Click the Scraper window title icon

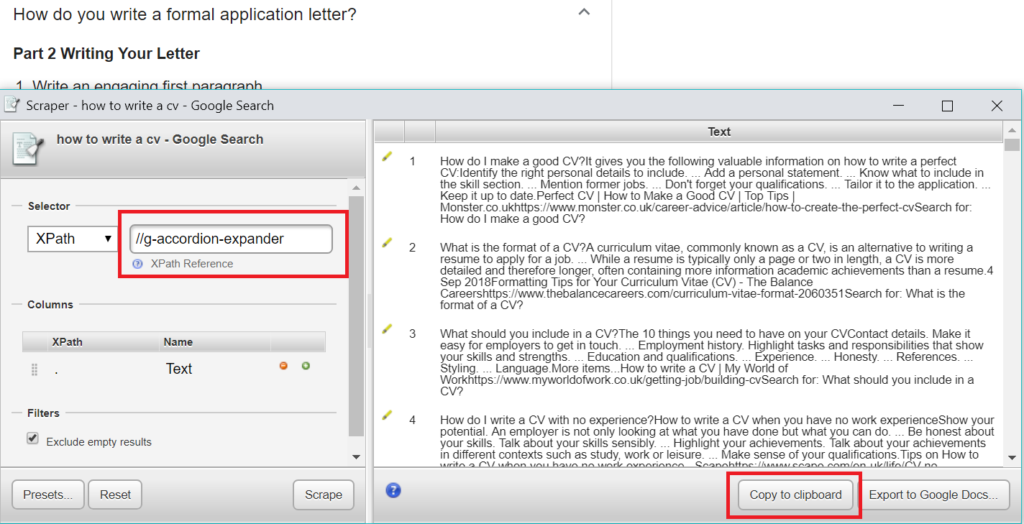(12, 105)
